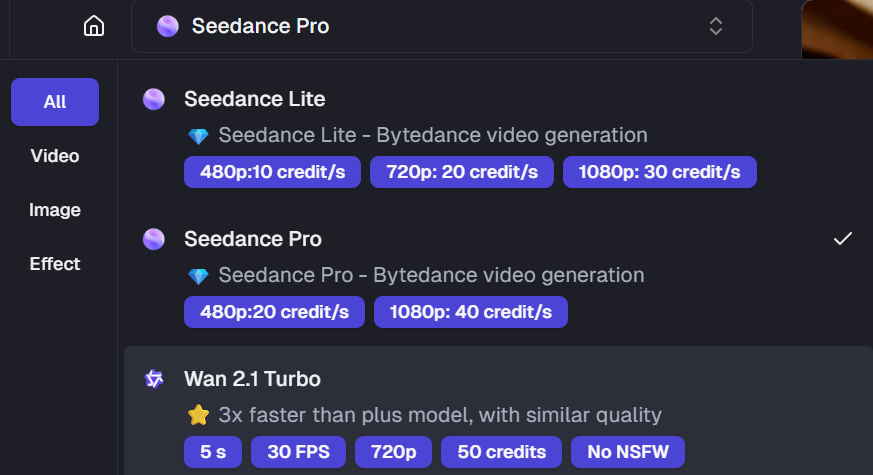Switch to the Effect category tab

[x=55, y=264]
